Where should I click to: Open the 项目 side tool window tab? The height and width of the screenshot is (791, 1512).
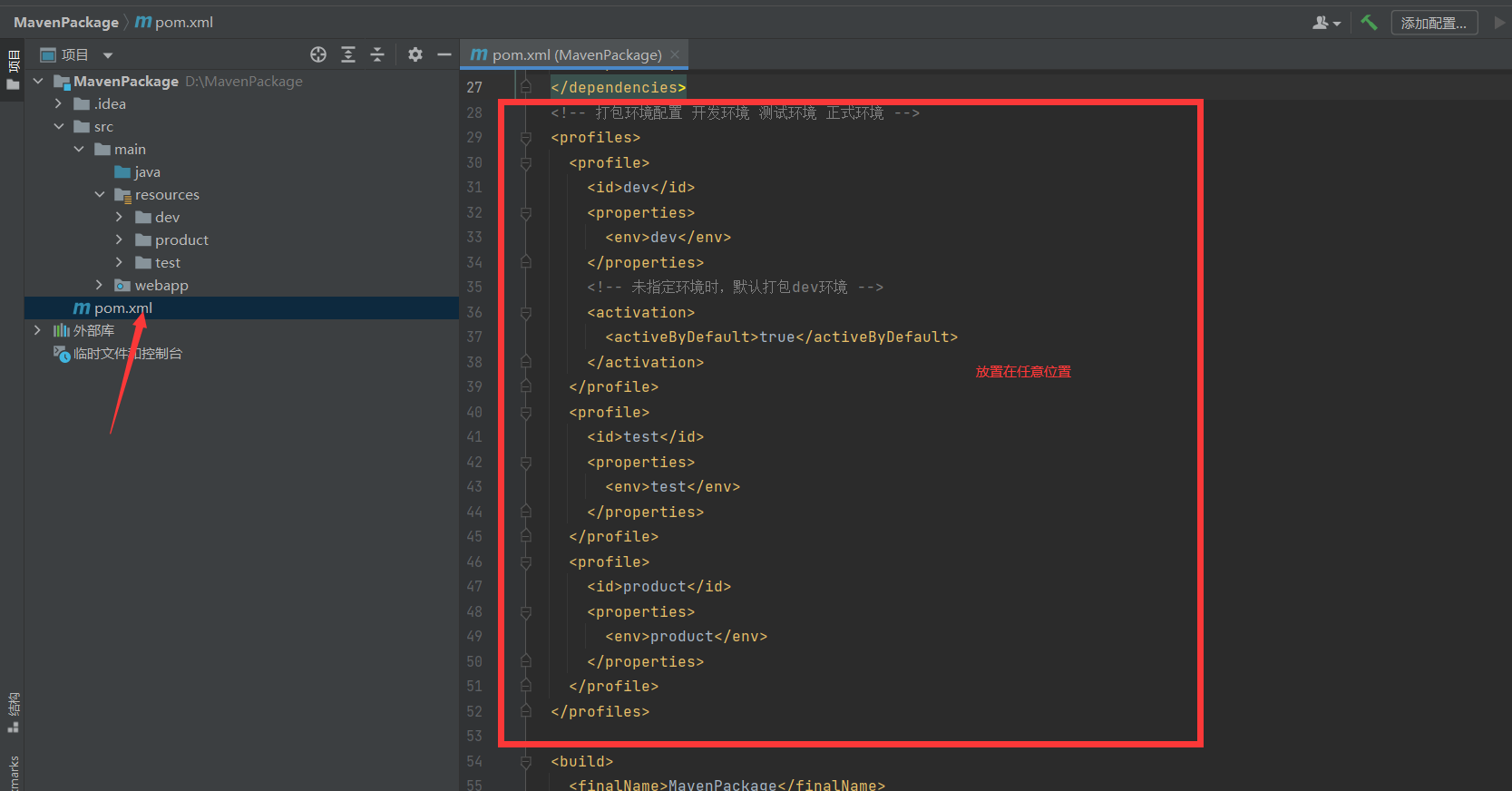[x=13, y=70]
